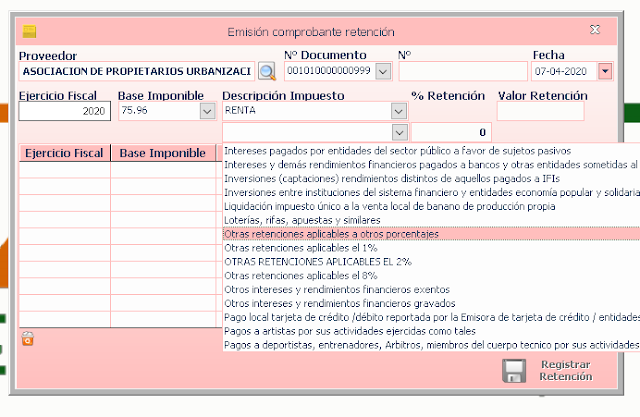The image size is (640, 417).
Task: Click the floppy disk save icon
Action: 513,371
